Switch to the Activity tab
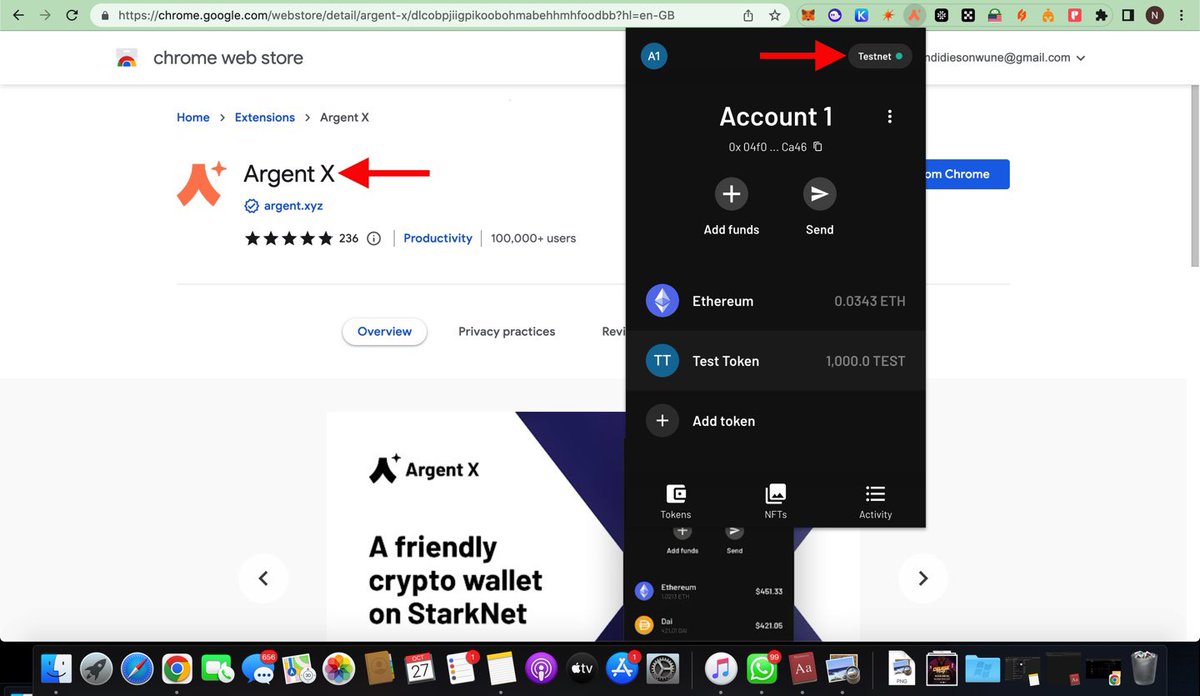Screen dimensions: 1200x696 coord(875,502)
